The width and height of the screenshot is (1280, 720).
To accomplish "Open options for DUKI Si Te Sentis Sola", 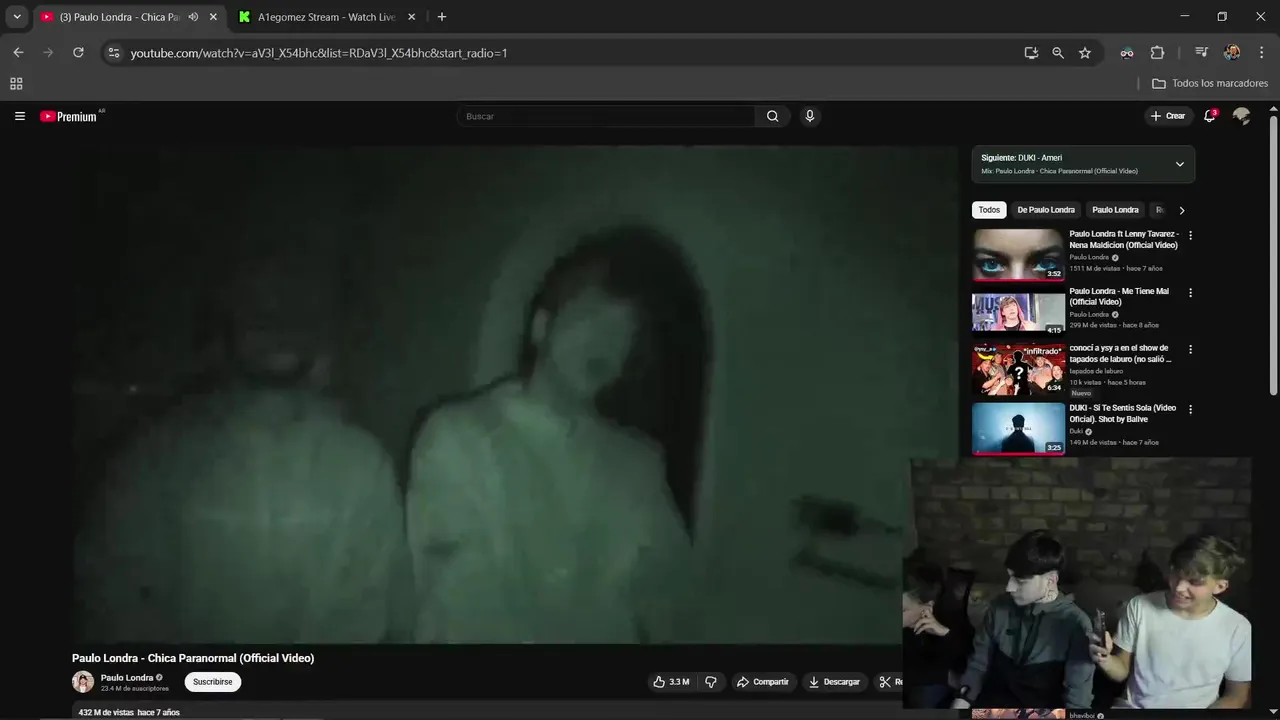I will click(x=1190, y=409).
